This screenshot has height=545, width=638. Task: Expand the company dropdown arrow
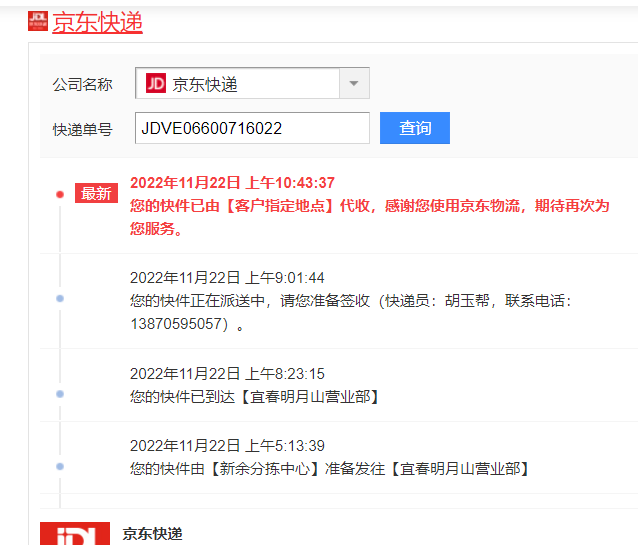[x=354, y=83]
